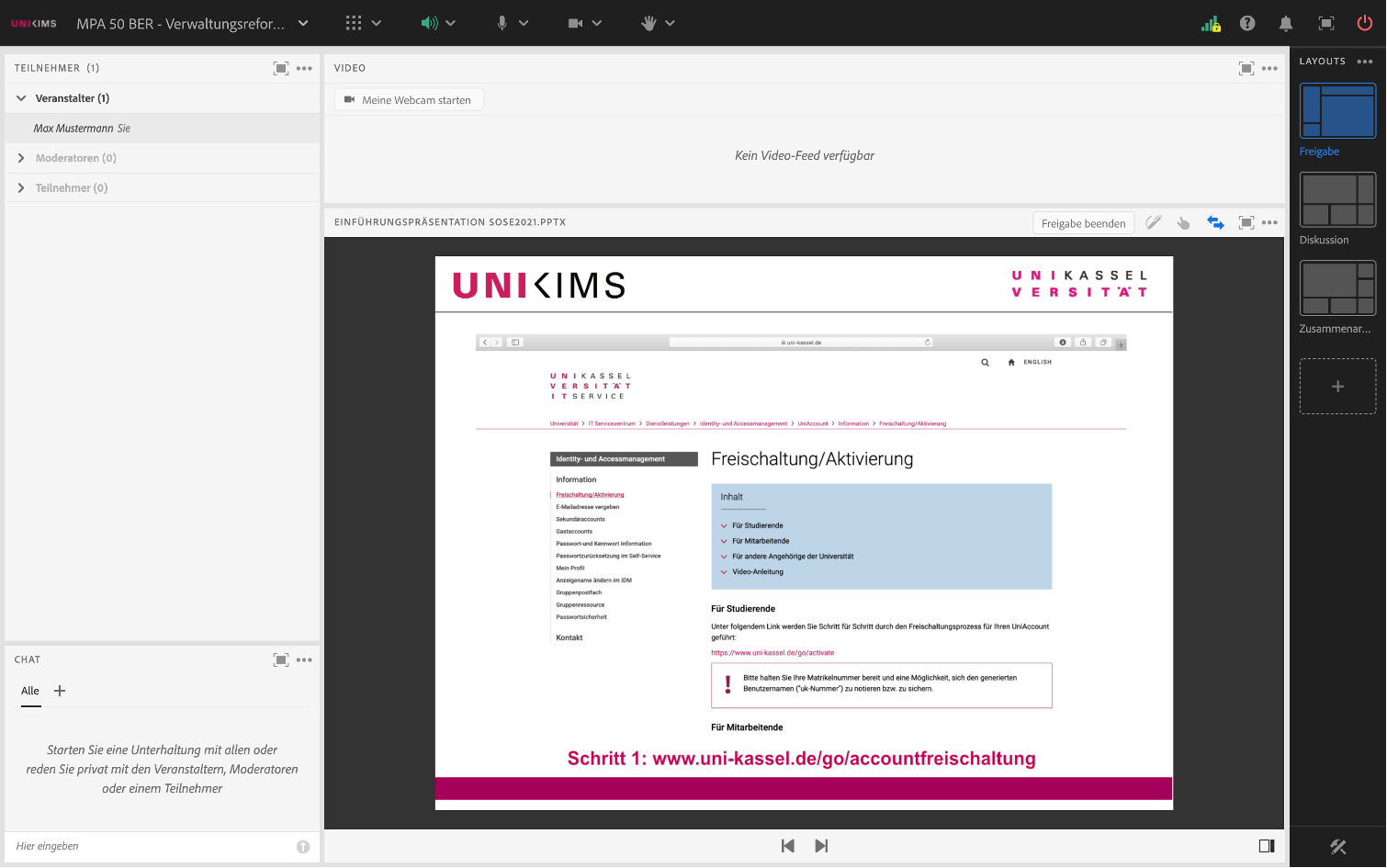The image size is (1387, 868).
Task: Select the Zusammenarbeit layout thumbnail
Action: 1337,287
